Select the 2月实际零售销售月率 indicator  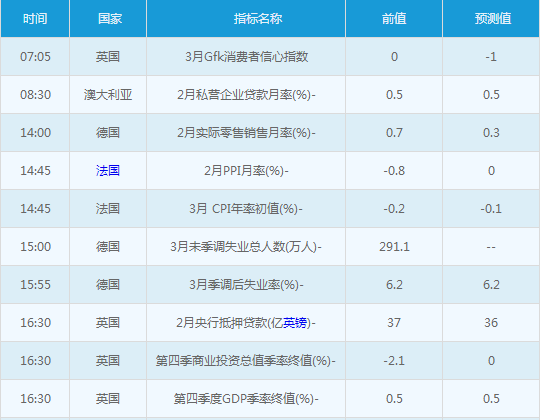coord(246,133)
